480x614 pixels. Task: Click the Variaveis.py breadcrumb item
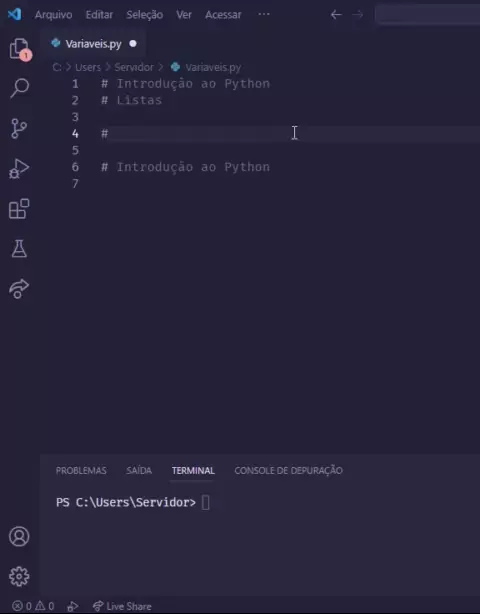click(x=206, y=67)
